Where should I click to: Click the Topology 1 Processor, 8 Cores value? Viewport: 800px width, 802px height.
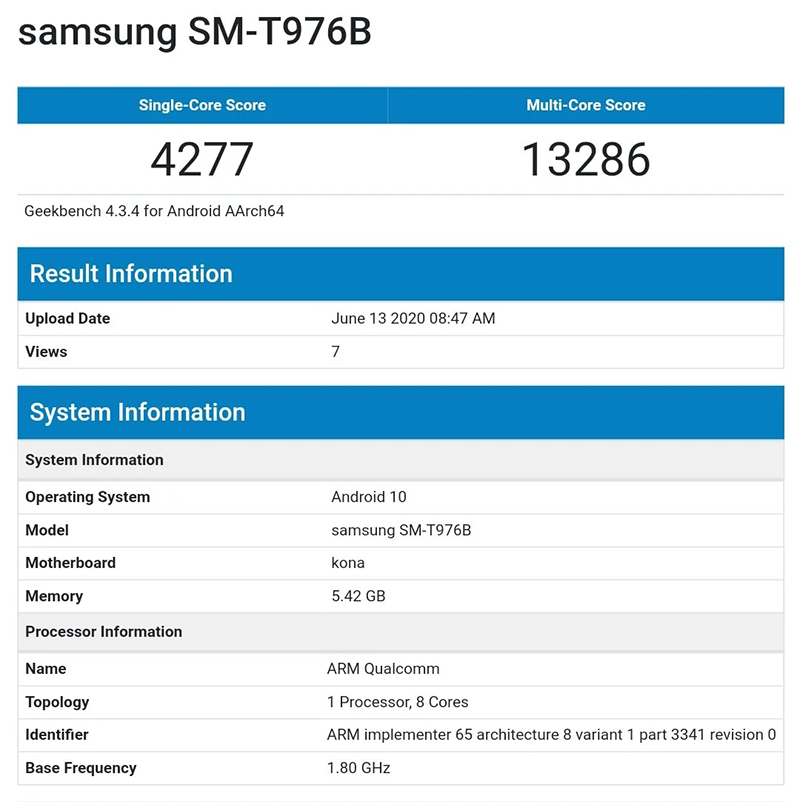point(397,702)
